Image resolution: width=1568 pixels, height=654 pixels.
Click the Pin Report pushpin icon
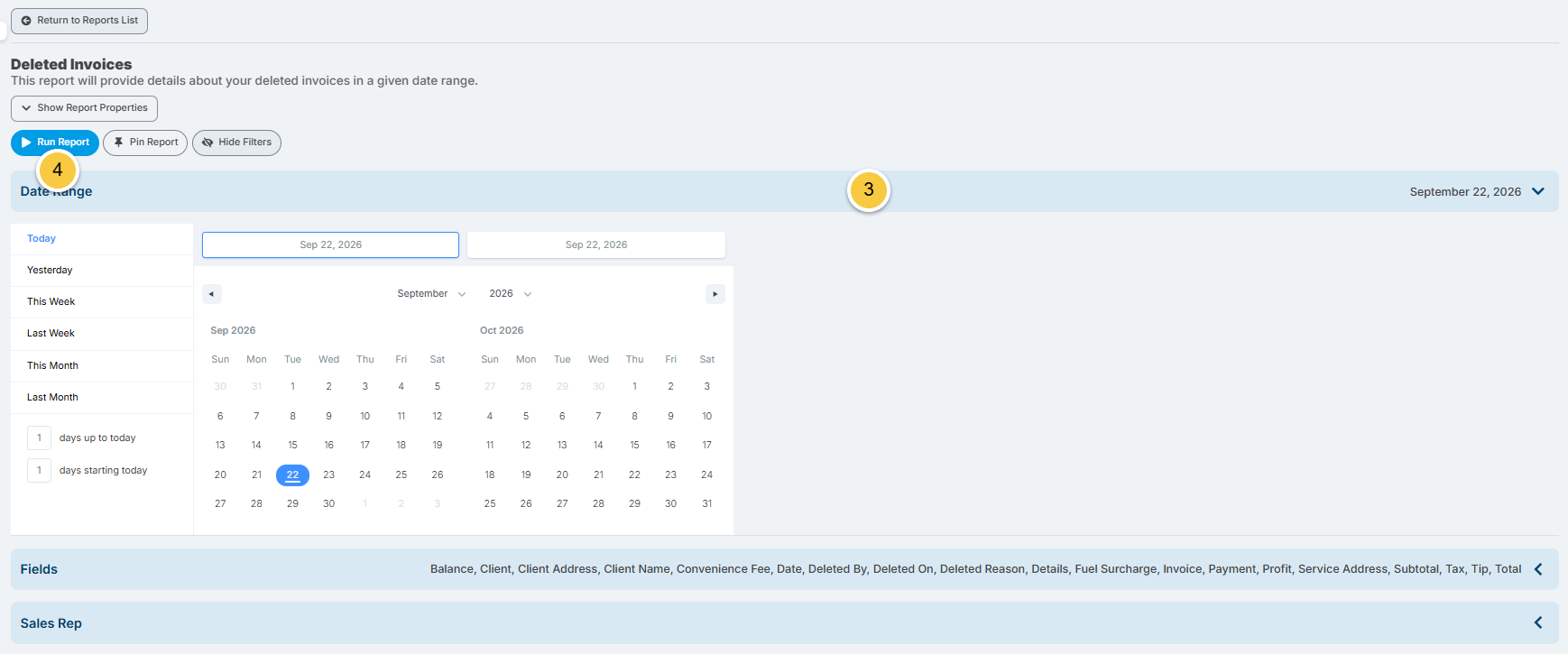(118, 143)
